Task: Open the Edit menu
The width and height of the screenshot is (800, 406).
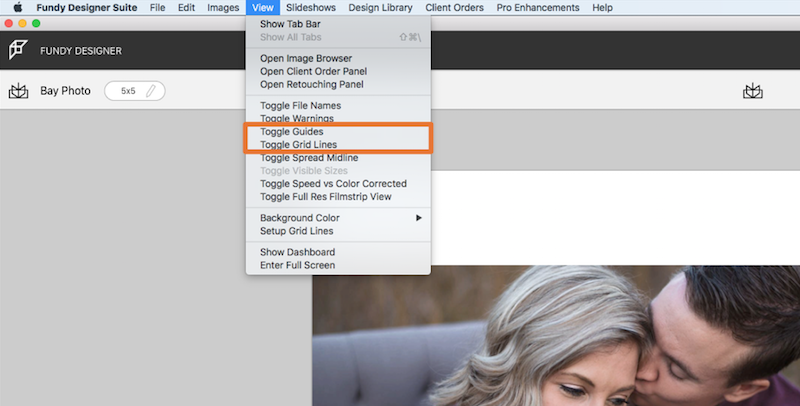Action: coord(186,8)
